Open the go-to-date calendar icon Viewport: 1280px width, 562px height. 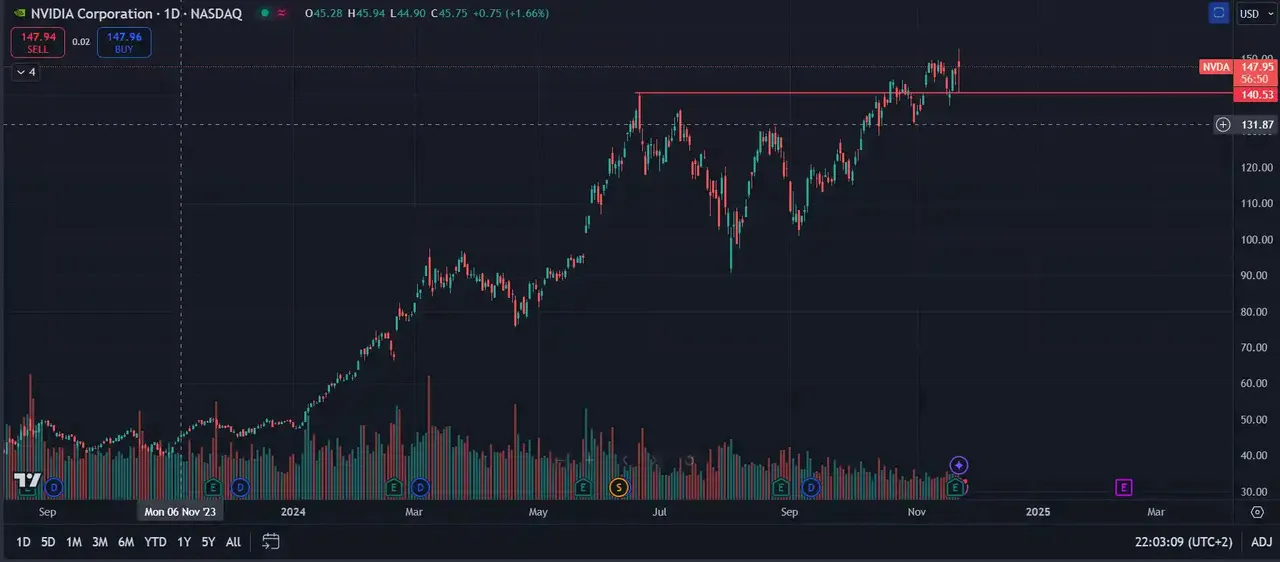[x=270, y=541]
